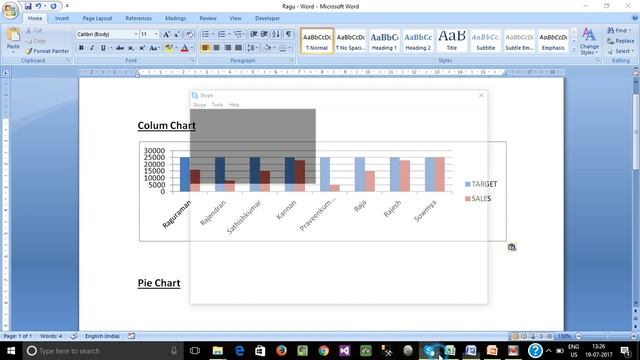Open Change Case Aa dropdown
The image size is (640, 360).
coord(154,48)
